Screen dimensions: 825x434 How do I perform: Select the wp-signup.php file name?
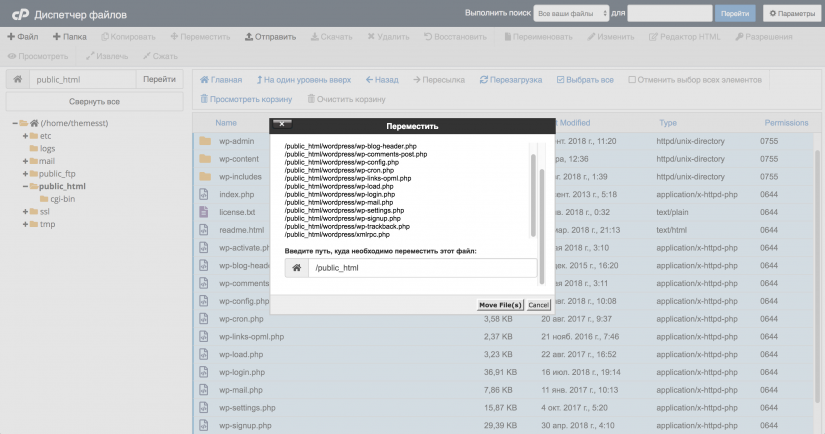tap(246, 426)
